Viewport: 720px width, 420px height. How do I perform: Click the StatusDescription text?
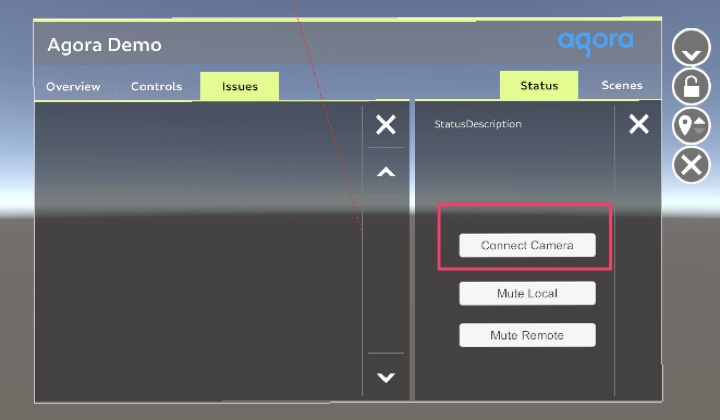[x=478, y=124]
